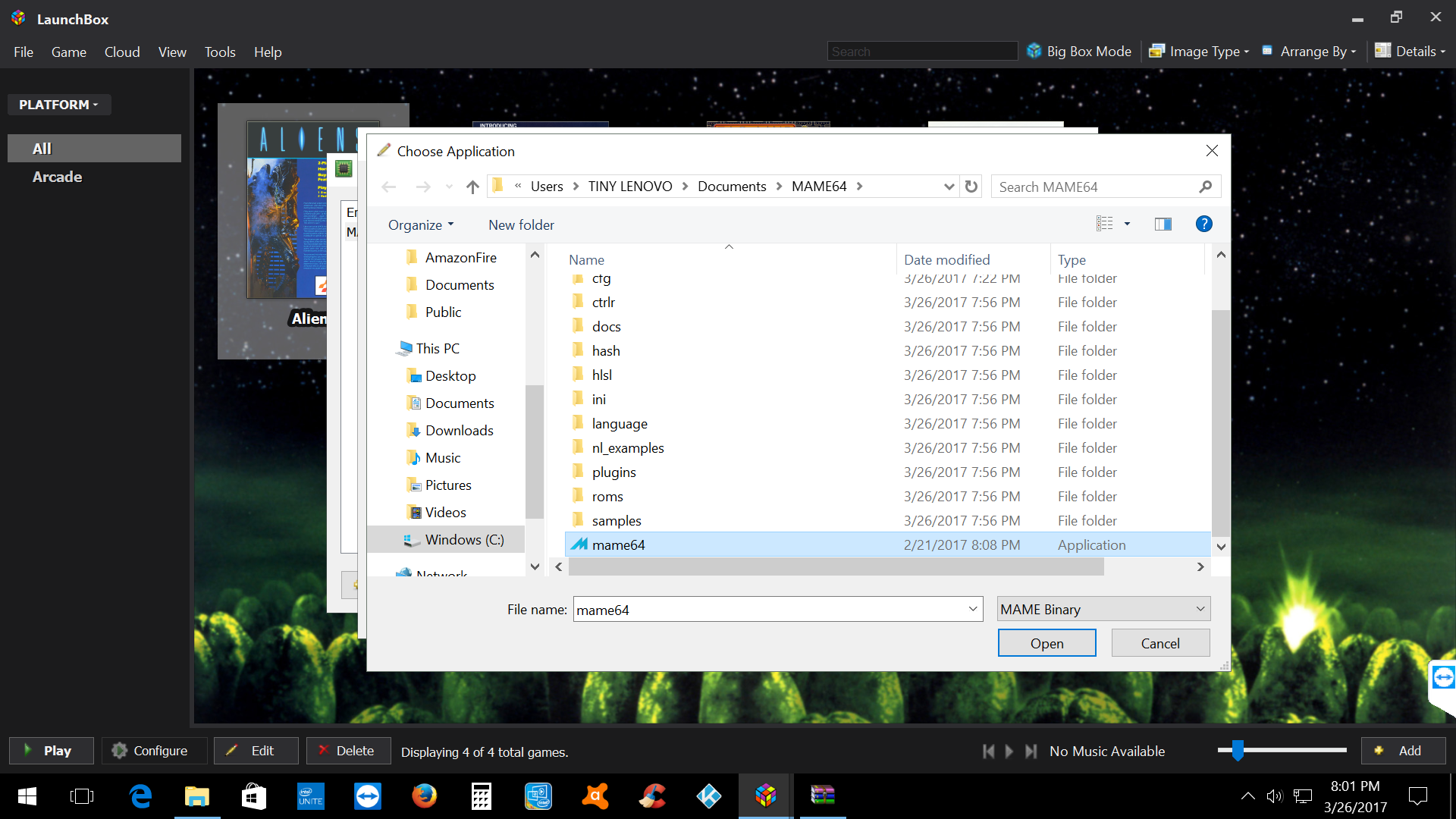The width and height of the screenshot is (1456, 819).
Task: Open File Explorer from taskbar
Action: coord(197,796)
